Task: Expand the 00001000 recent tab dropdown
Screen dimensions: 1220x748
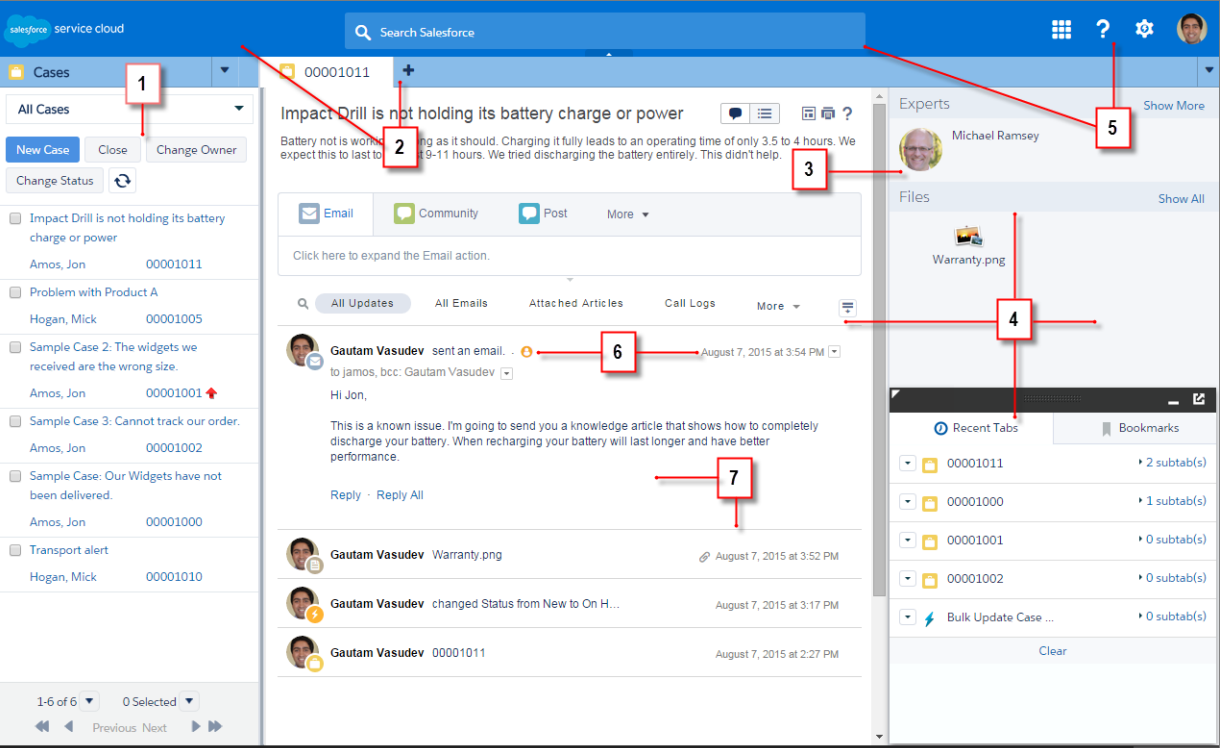Action: point(908,502)
